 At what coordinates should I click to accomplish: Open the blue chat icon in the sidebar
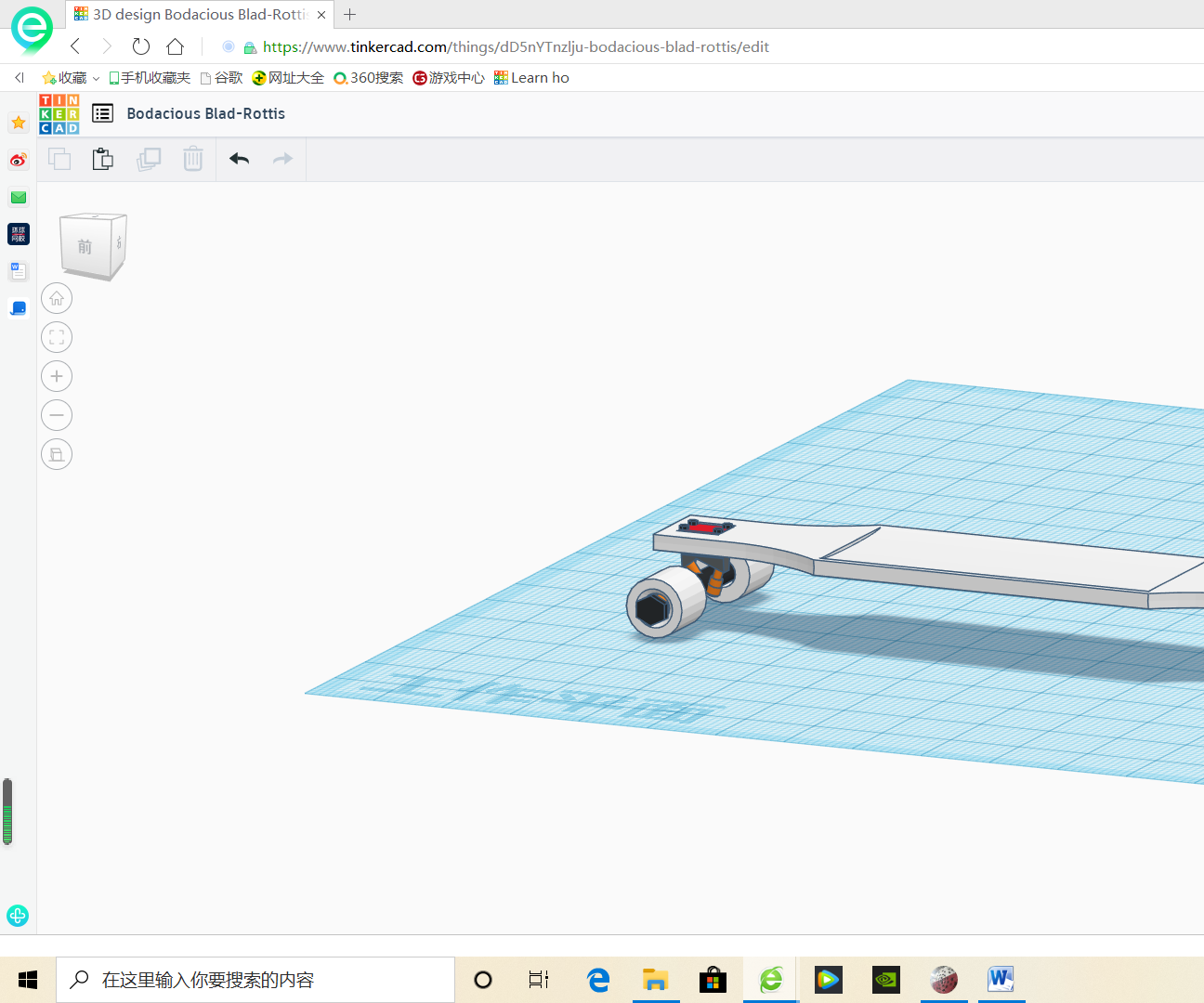tap(19, 308)
